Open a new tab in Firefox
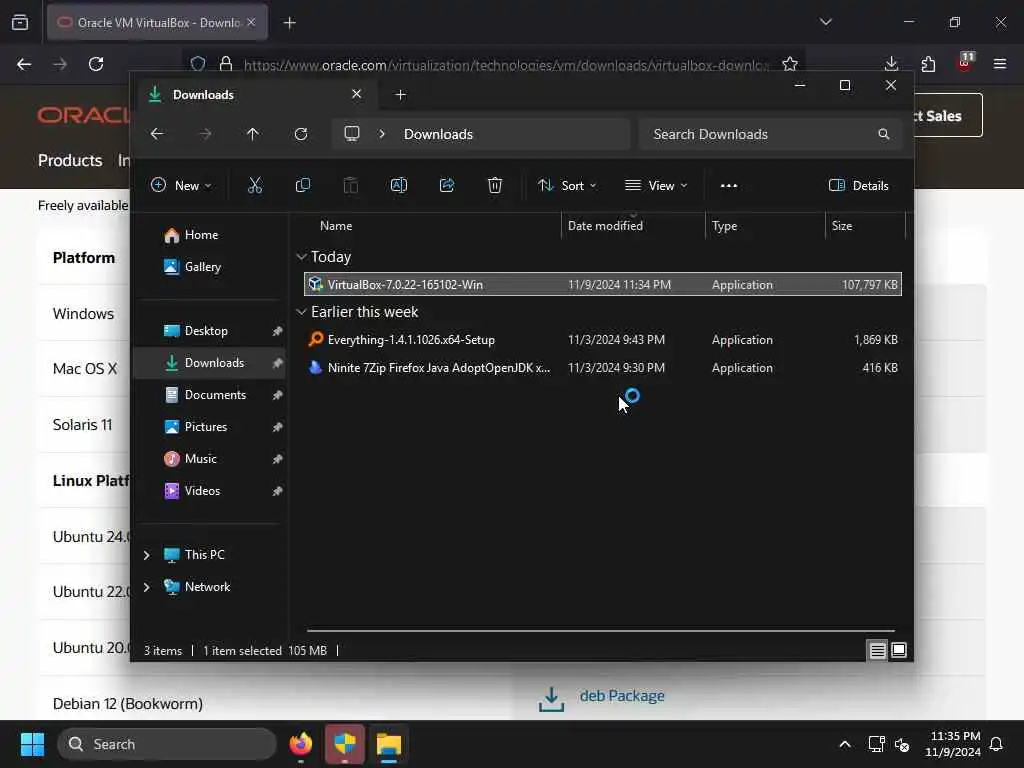The width and height of the screenshot is (1024, 768). (x=290, y=23)
